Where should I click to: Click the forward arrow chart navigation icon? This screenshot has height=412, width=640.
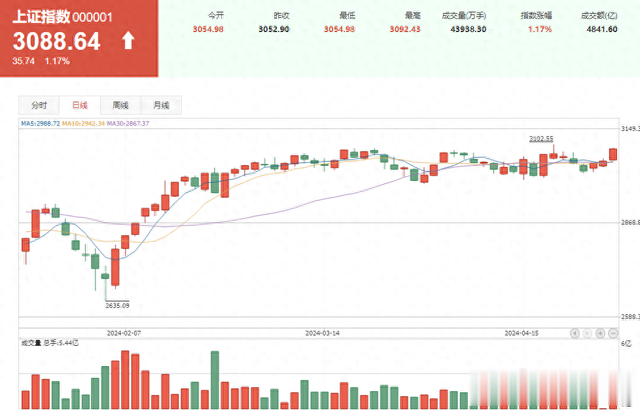point(587,333)
